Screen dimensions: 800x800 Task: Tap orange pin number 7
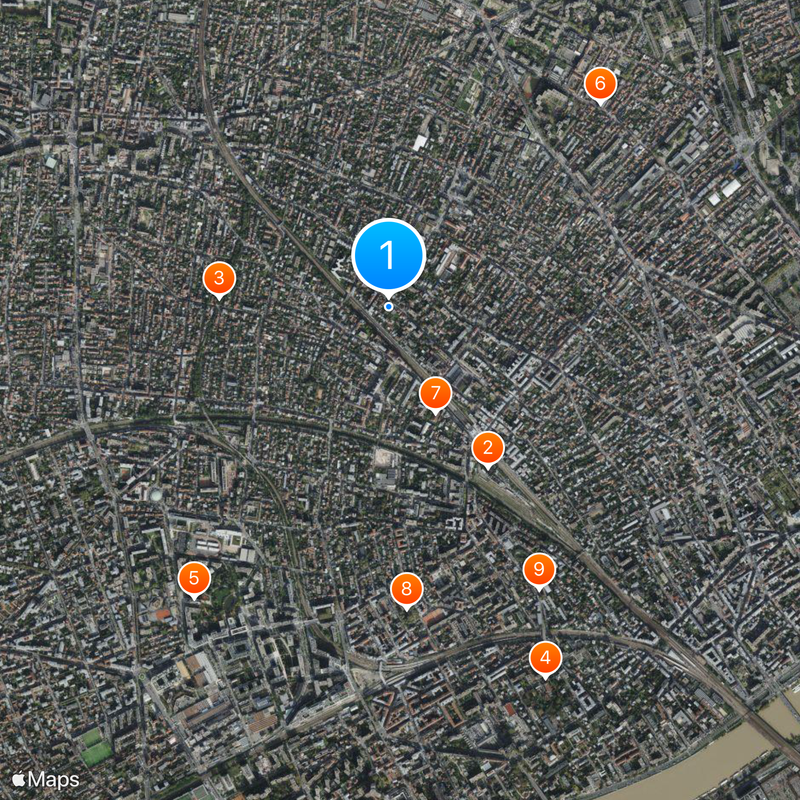435,393
